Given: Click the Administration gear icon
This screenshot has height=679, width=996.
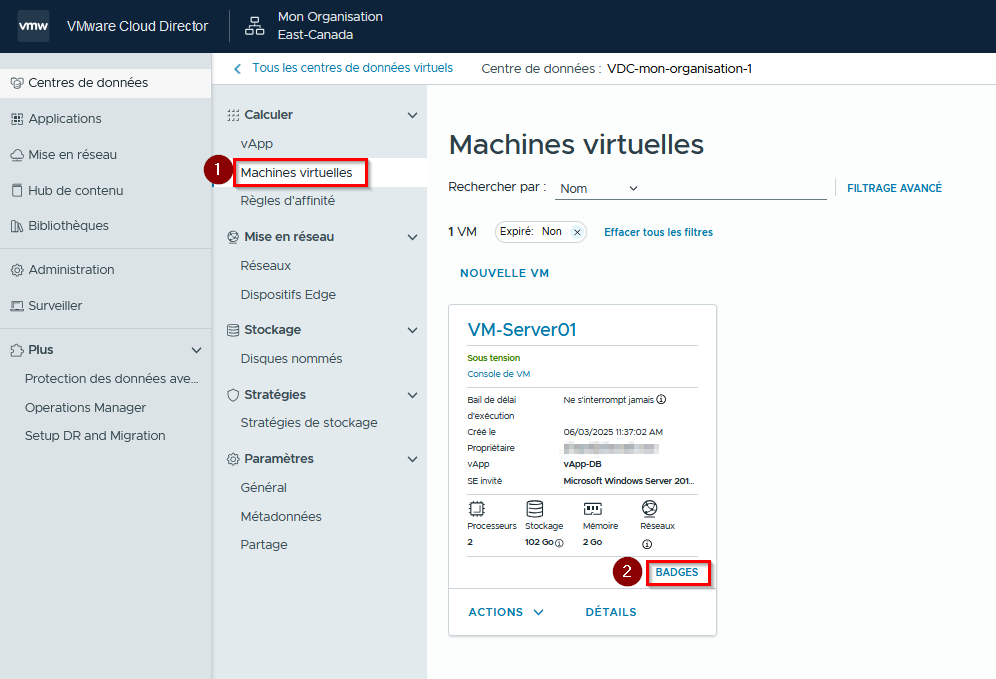Looking at the screenshot, I should tap(17, 270).
